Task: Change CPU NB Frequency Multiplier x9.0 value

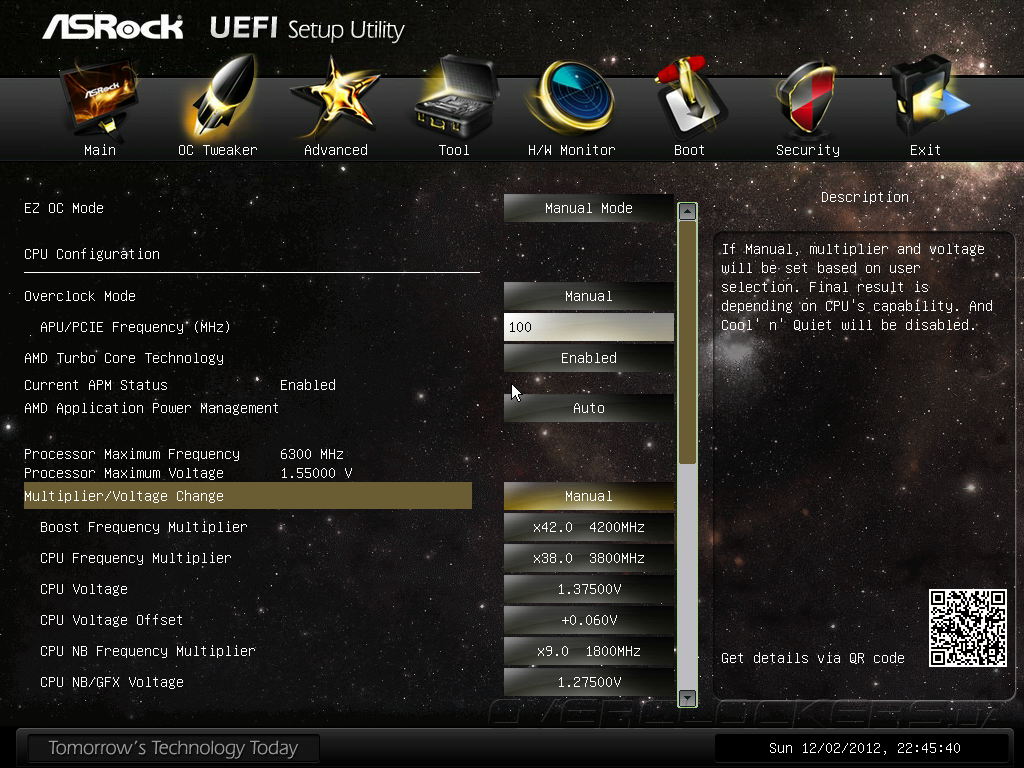Action: [588, 650]
